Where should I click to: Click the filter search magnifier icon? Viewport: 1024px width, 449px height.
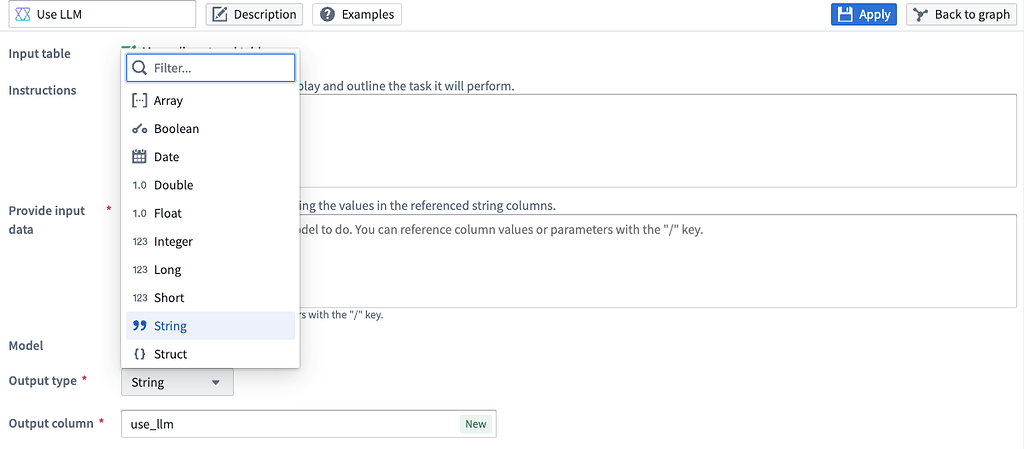[140, 68]
